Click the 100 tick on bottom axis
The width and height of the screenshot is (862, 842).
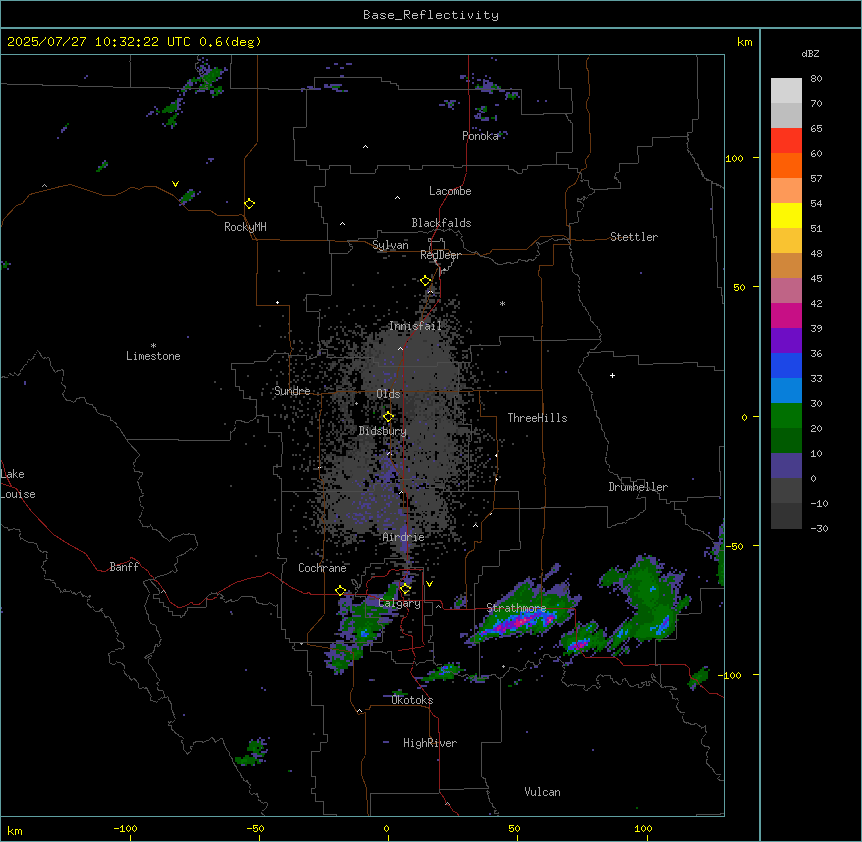643,829
